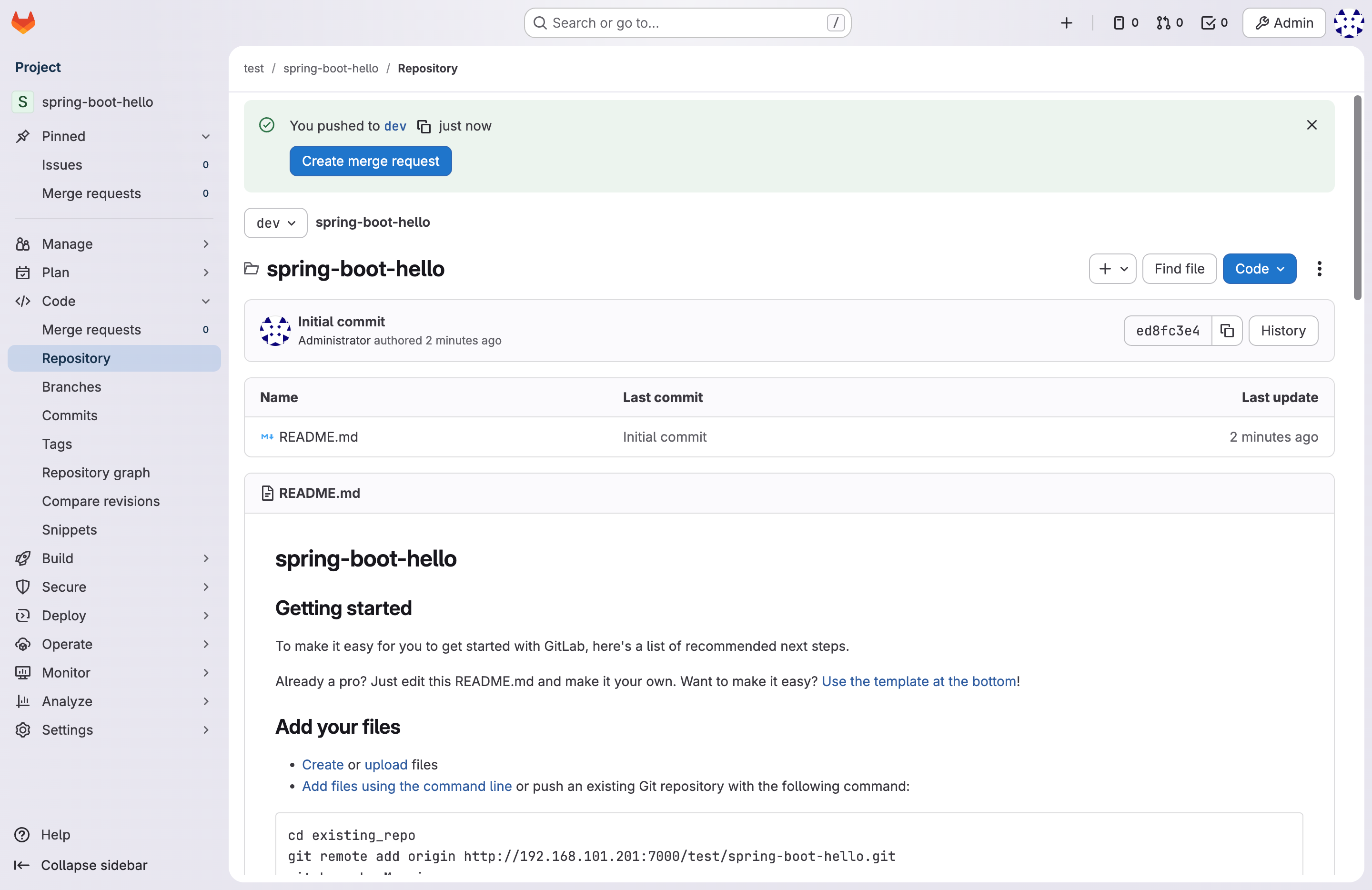The width and height of the screenshot is (1372, 890).
Task: Copy the commit SHA ed8fc3e4
Action: click(x=1227, y=331)
